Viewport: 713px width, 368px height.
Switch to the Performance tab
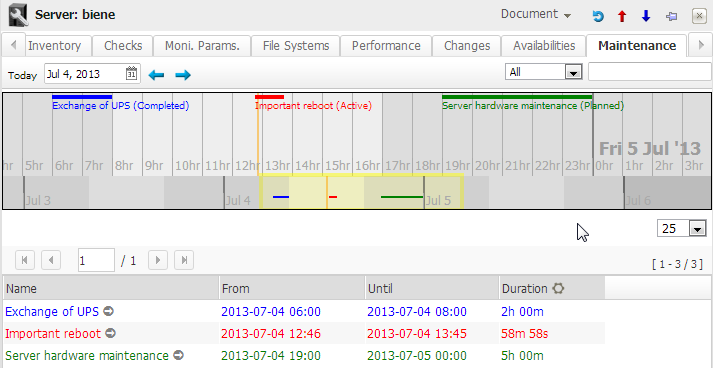click(386, 46)
